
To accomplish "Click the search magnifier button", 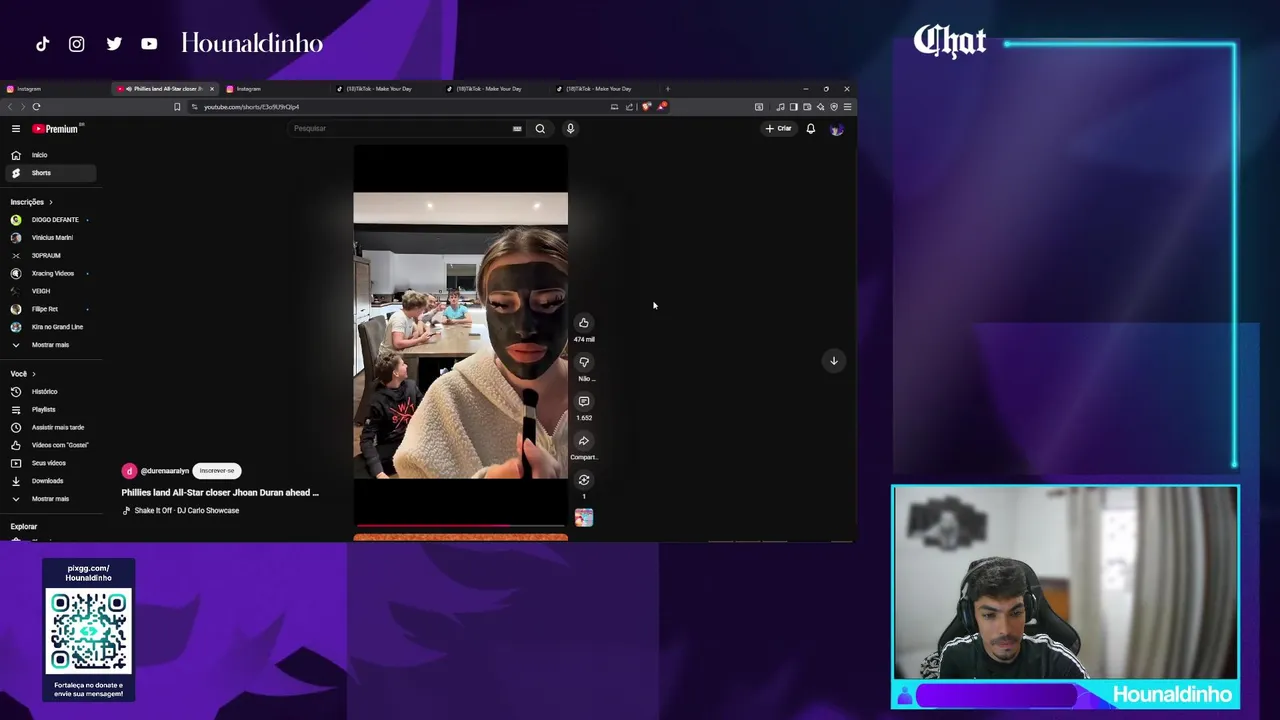I will [x=540, y=128].
